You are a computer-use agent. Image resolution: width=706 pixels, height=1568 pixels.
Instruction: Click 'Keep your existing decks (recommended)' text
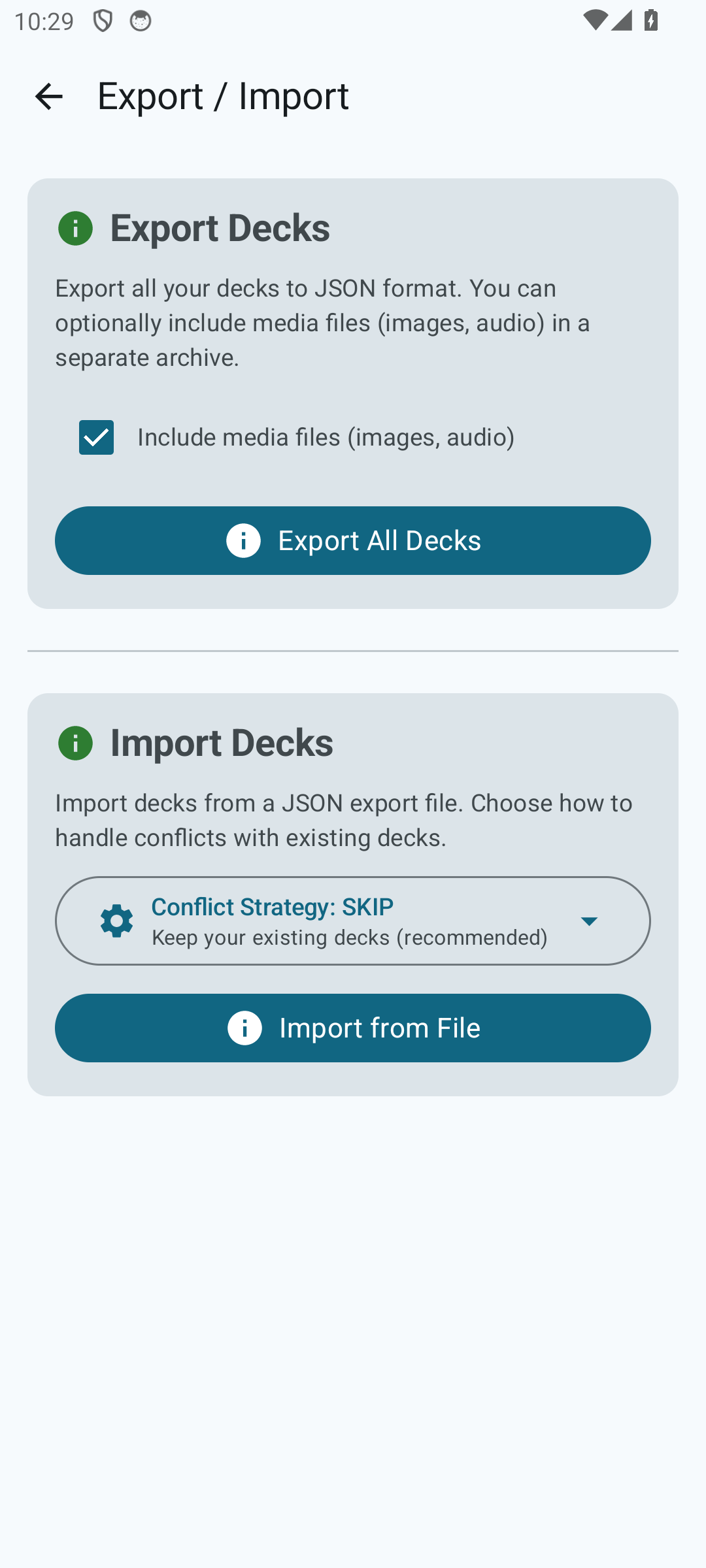click(x=350, y=938)
